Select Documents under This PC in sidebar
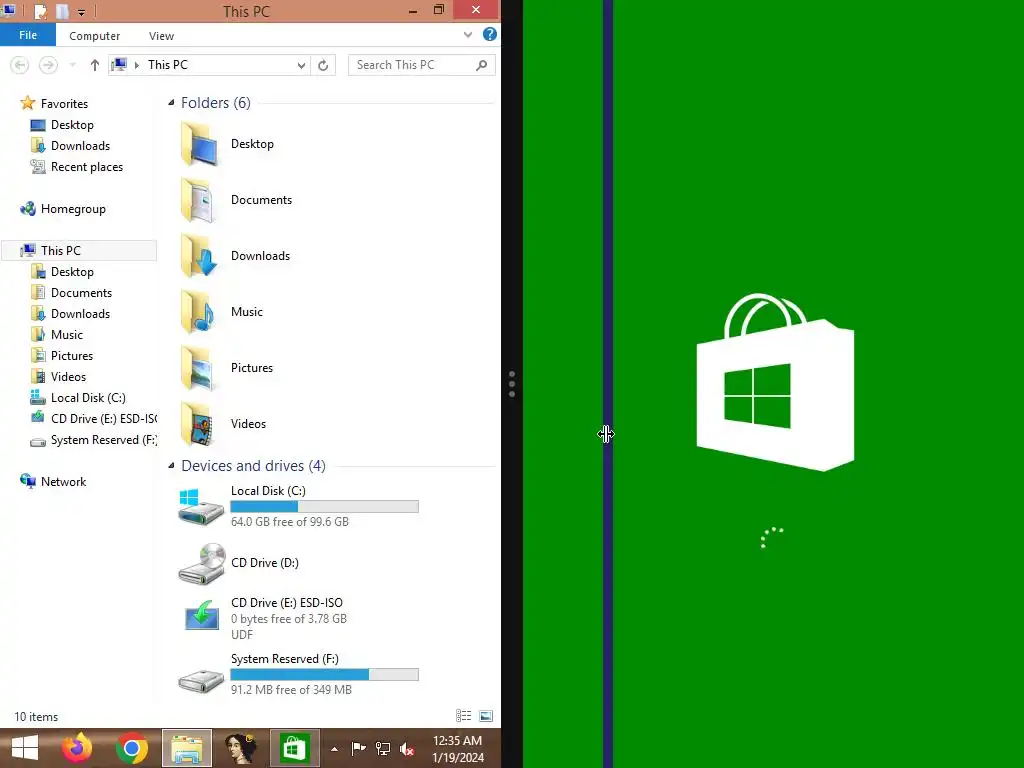 81,293
